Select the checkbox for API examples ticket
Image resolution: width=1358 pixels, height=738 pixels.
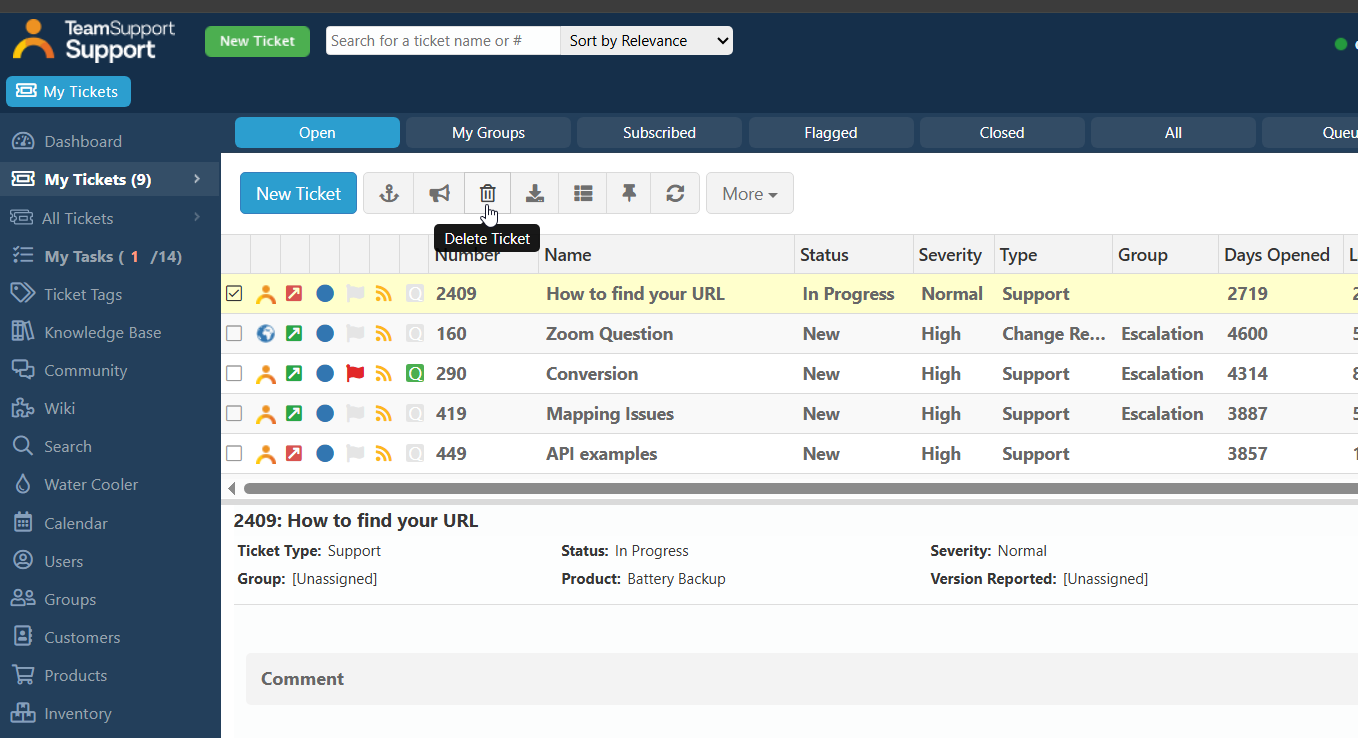[x=234, y=454]
